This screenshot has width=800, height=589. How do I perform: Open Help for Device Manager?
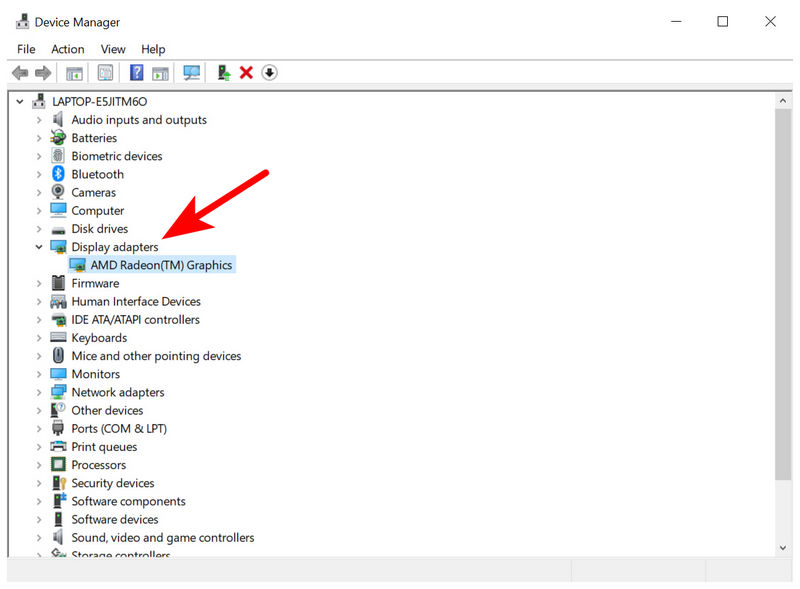[x=136, y=72]
